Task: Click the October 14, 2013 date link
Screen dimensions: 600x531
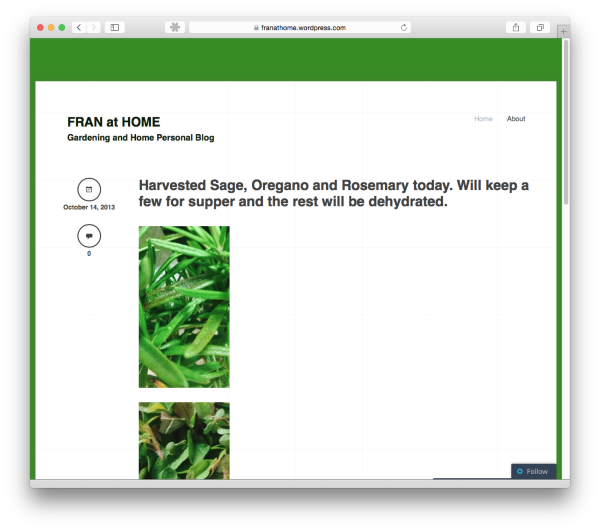Action: [x=89, y=207]
